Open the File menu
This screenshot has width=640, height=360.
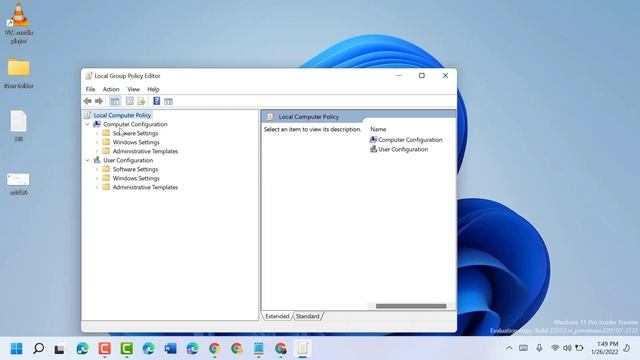[90, 89]
